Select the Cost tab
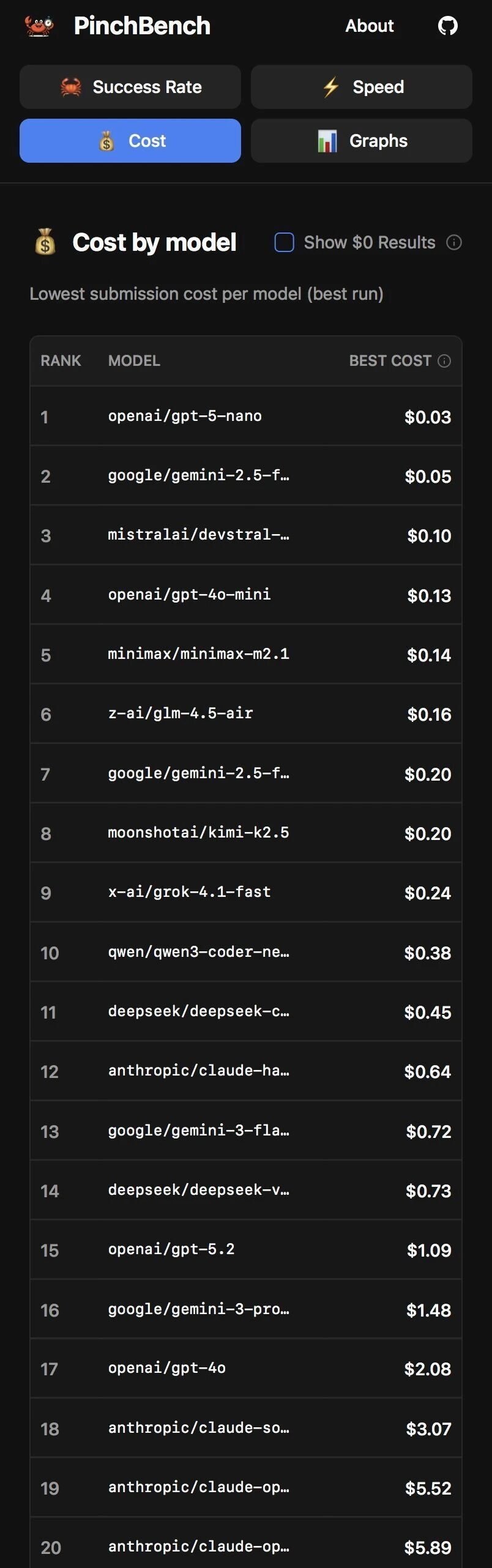 130,141
